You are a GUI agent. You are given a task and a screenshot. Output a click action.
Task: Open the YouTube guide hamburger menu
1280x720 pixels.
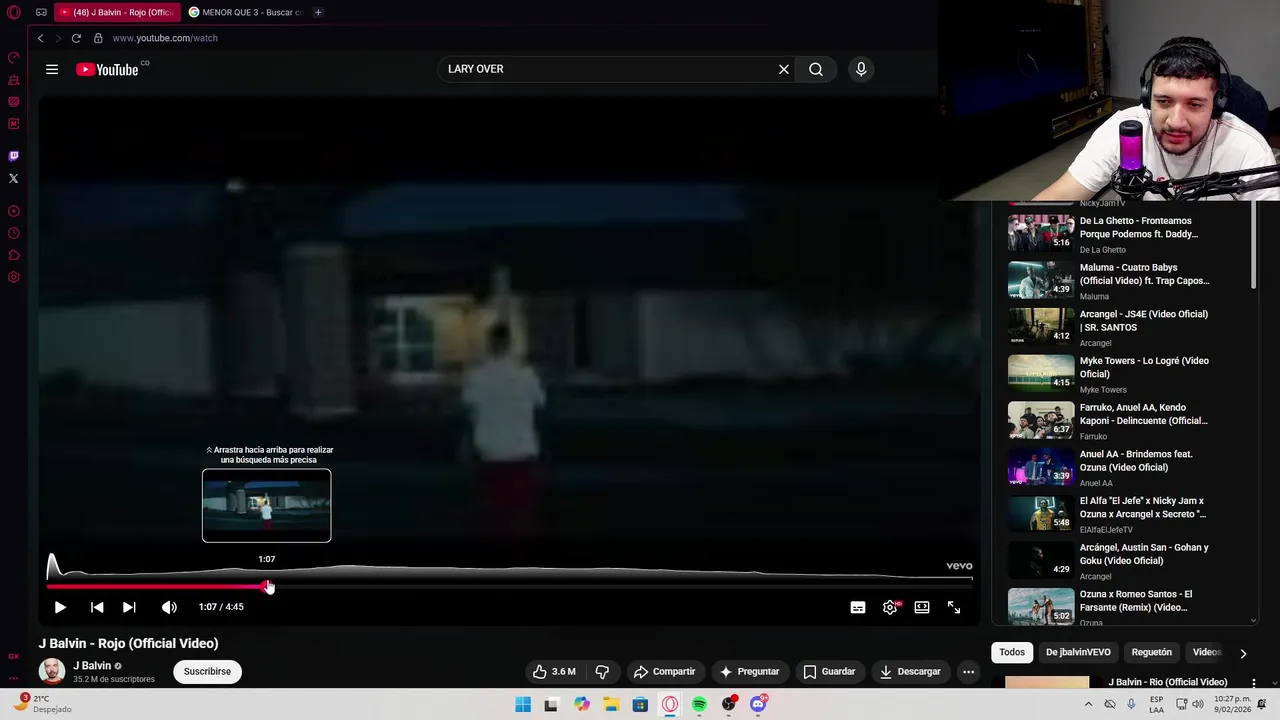pyautogui.click(x=52, y=69)
